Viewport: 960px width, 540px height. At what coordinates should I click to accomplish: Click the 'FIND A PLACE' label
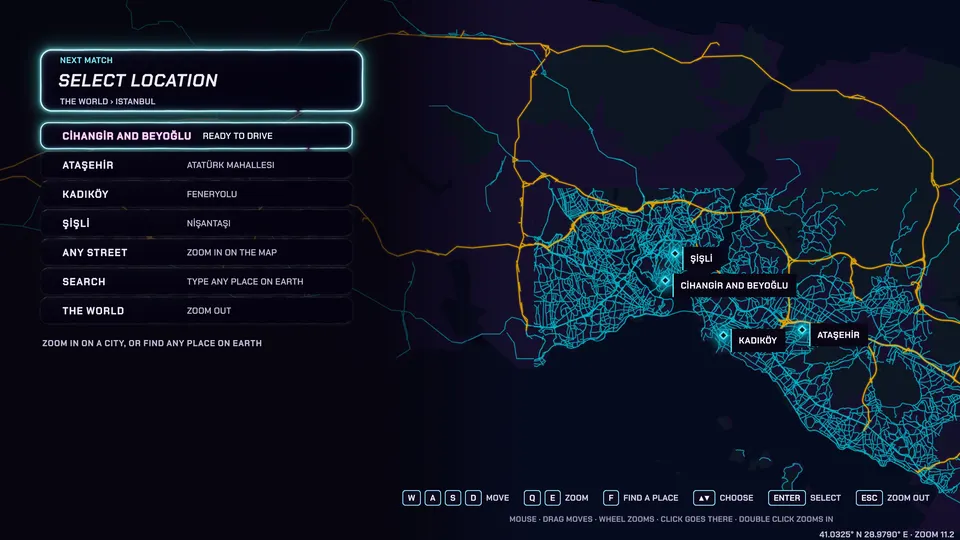pyautogui.click(x=650, y=498)
